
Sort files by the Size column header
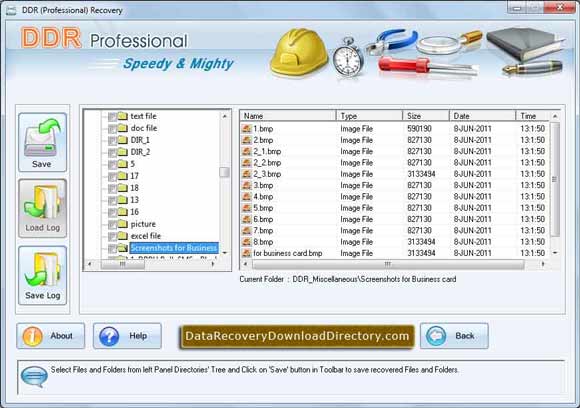point(426,116)
